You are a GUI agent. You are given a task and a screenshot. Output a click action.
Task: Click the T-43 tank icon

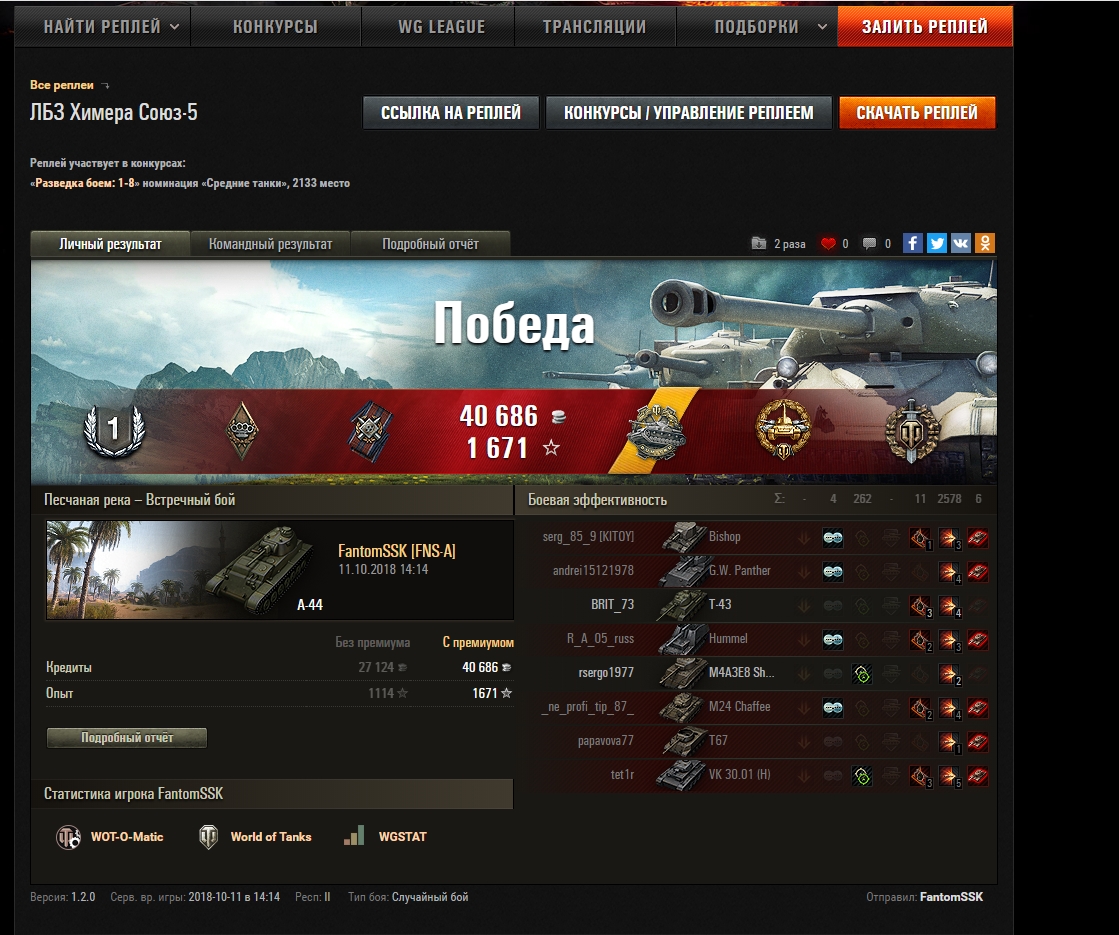[682, 605]
